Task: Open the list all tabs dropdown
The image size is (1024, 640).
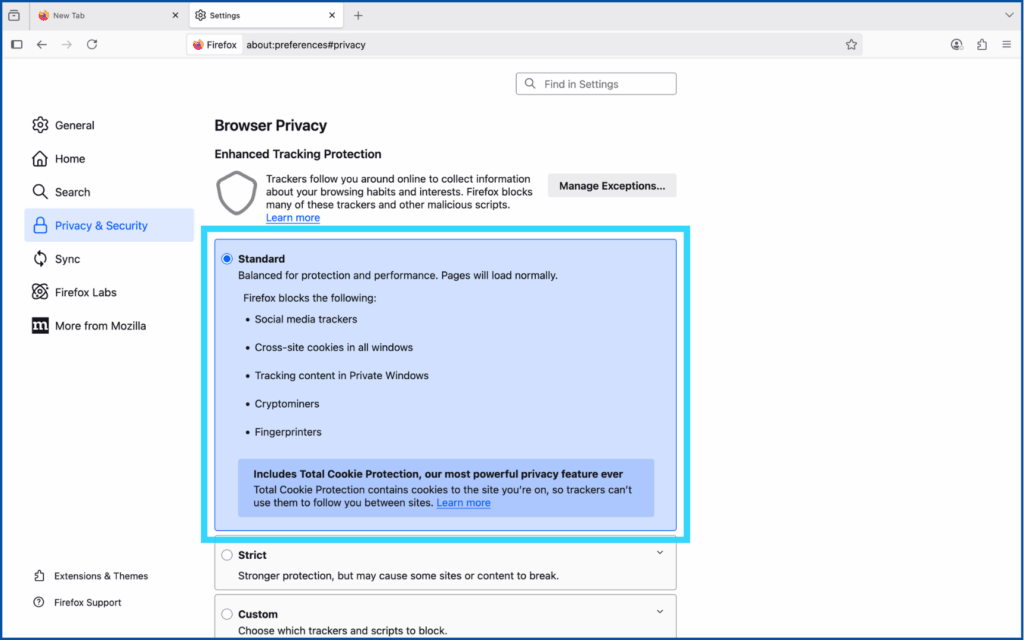Action: coord(1008,16)
